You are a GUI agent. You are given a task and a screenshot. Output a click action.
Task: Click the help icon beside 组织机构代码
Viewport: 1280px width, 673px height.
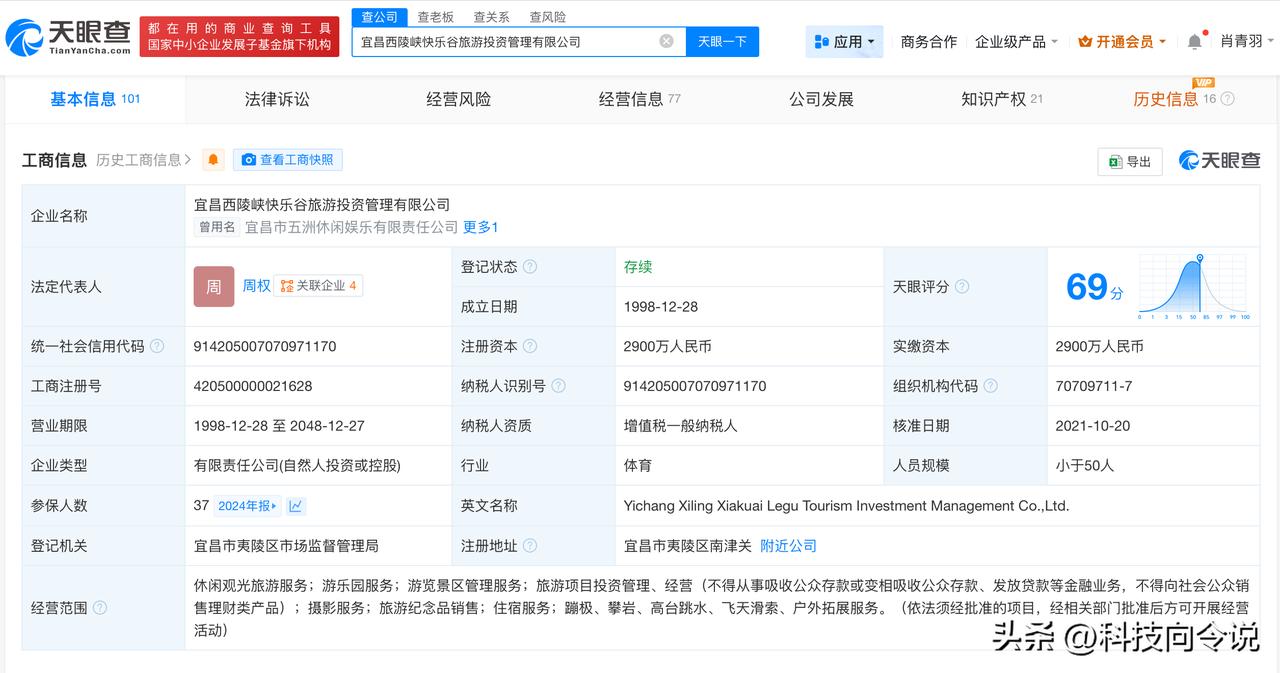pos(990,386)
